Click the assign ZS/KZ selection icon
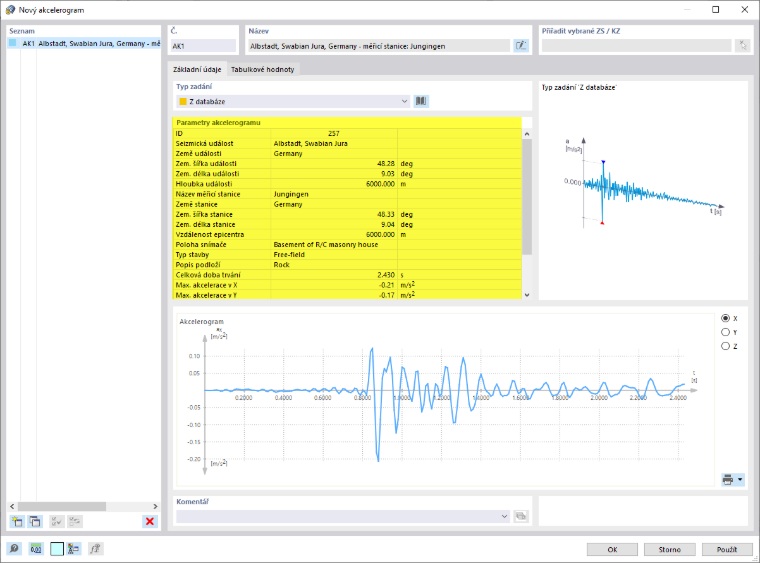Screen dimensions: 760x563 tap(743, 46)
